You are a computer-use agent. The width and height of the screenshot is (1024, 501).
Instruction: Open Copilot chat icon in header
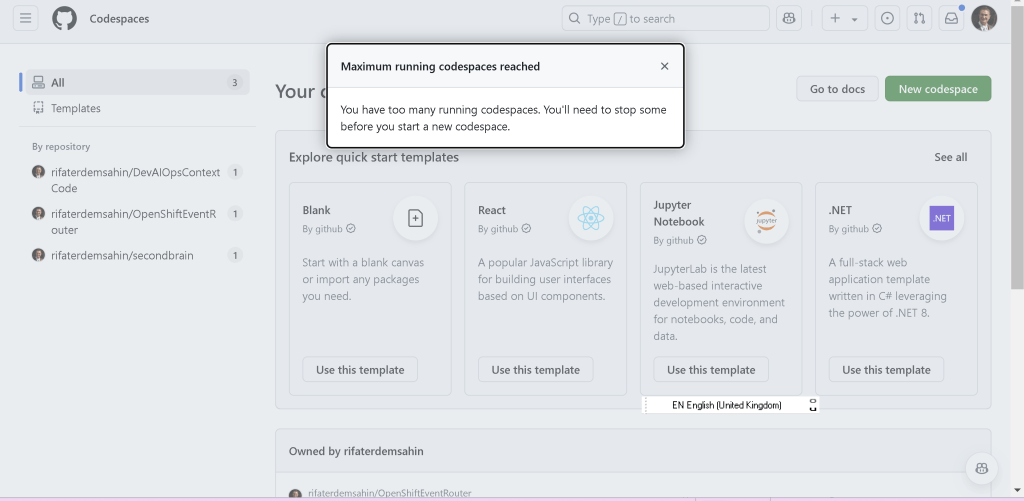788,18
